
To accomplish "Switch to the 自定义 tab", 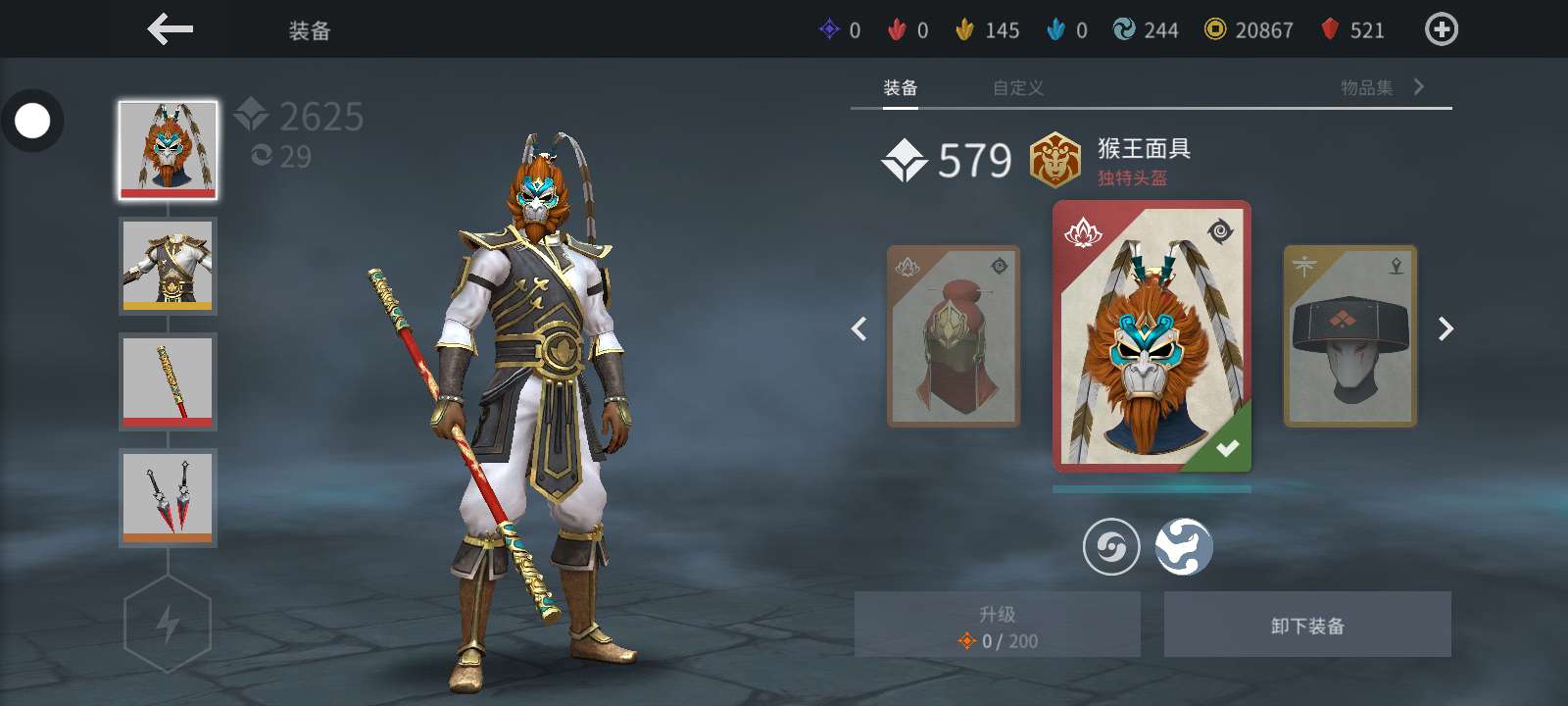I will [1018, 88].
